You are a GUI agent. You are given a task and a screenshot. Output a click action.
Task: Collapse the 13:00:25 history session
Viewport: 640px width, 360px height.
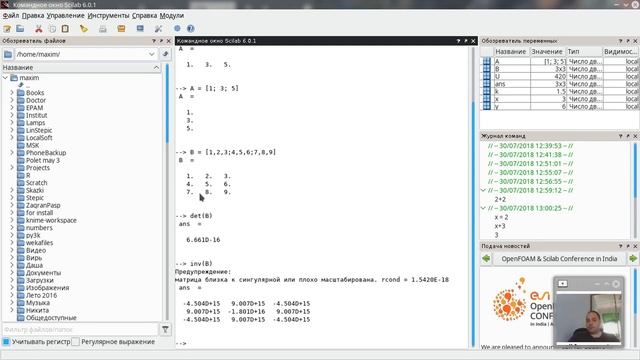[483, 208]
